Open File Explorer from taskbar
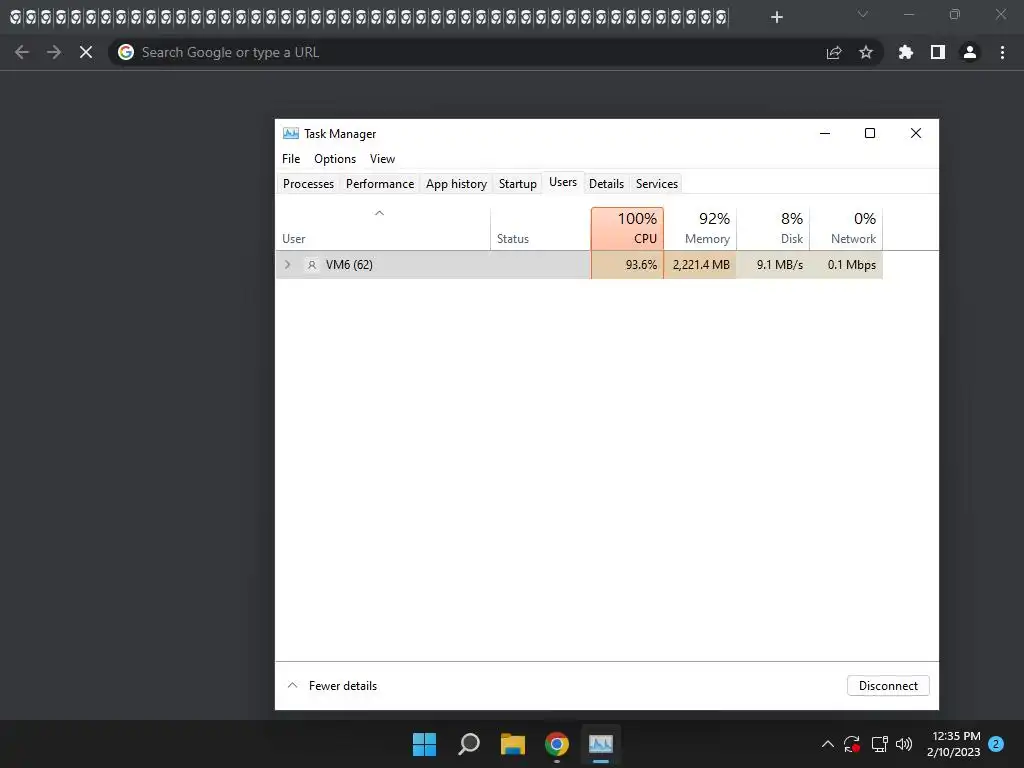 [x=513, y=744]
